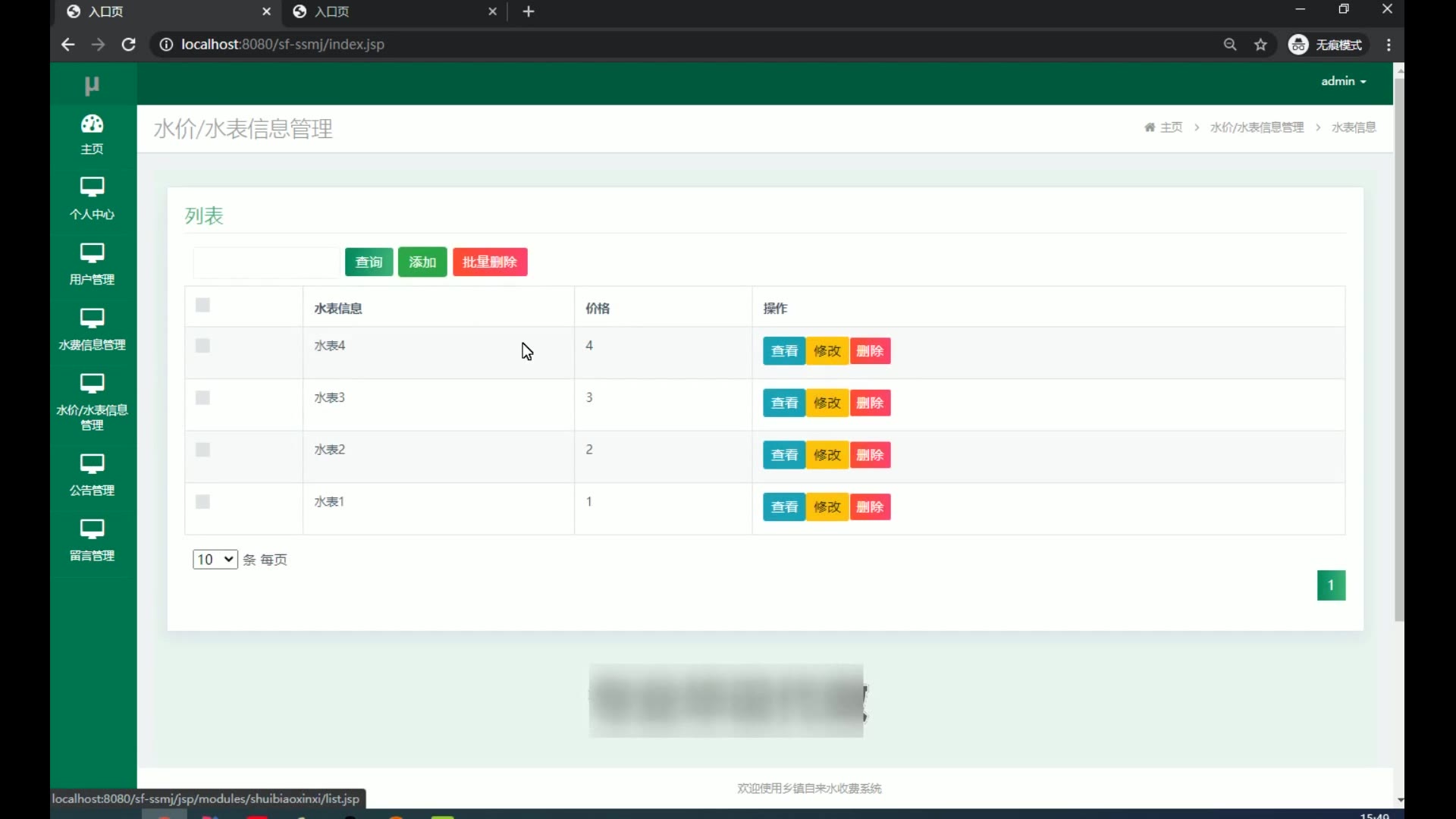Expand the admin user dropdown
Image resolution: width=1456 pixels, height=819 pixels.
click(1343, 81)
